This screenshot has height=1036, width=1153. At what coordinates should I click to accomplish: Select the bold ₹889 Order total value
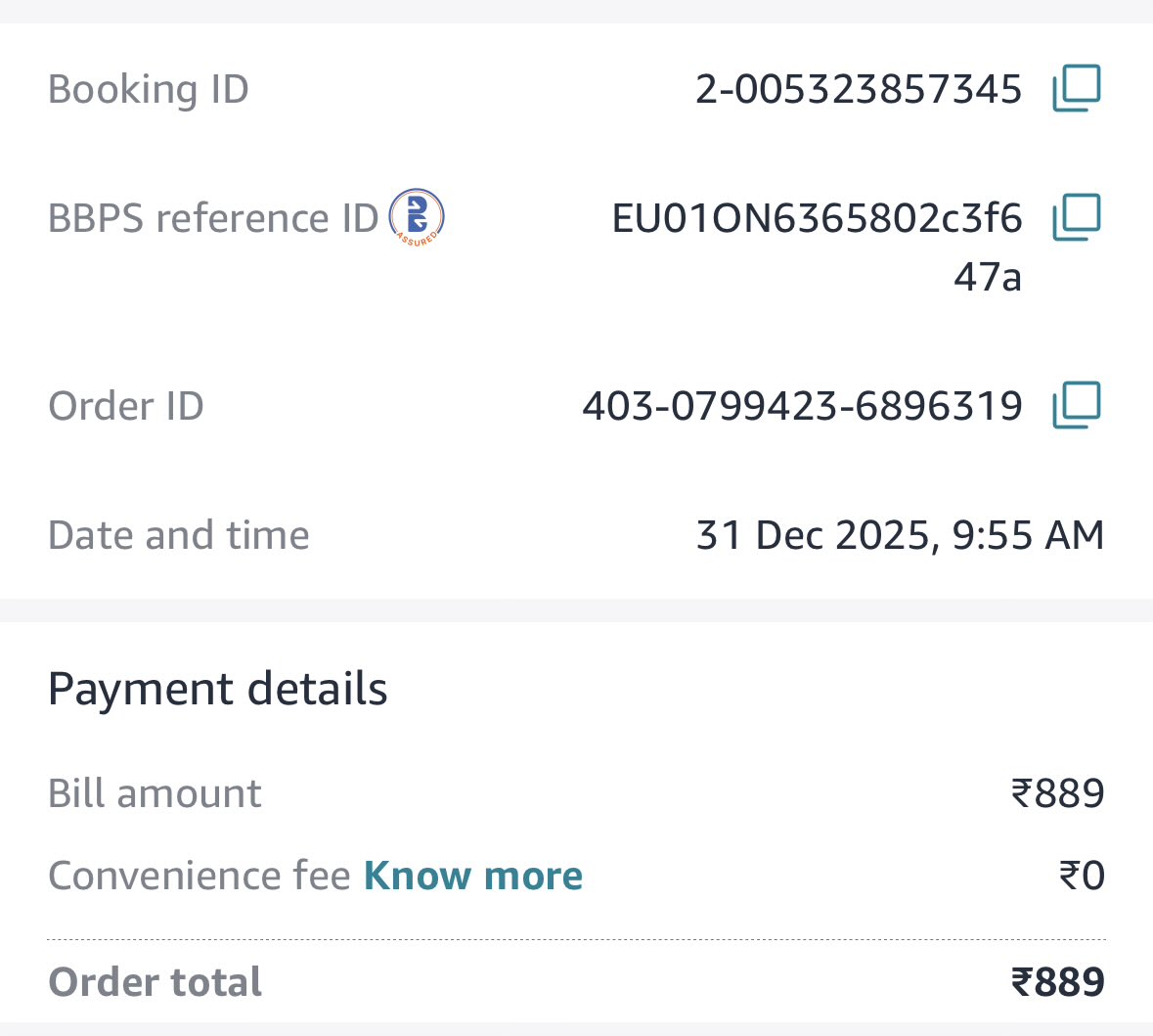[1057, 982]
